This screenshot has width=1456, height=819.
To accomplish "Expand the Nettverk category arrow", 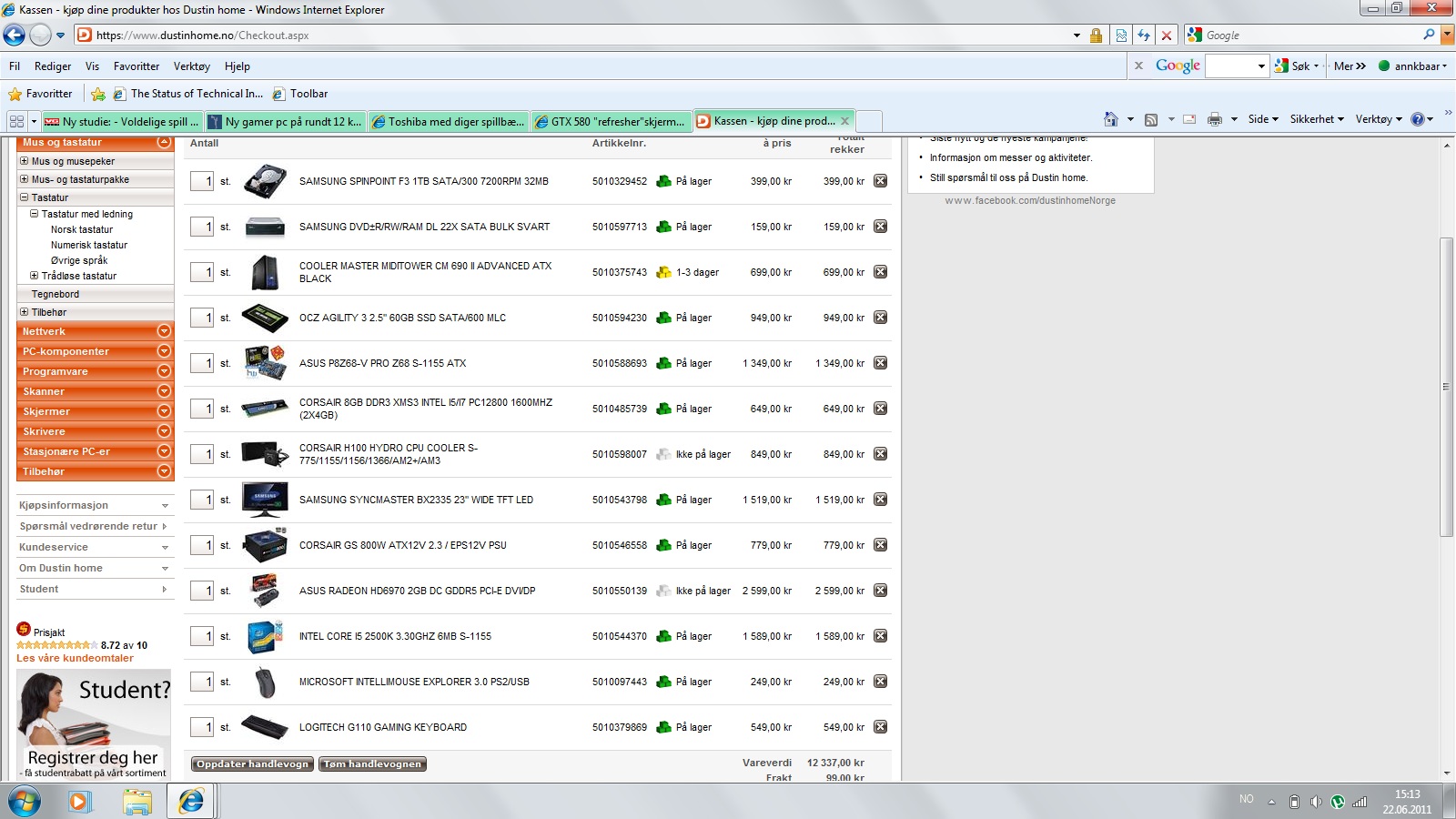I will 164,331.
